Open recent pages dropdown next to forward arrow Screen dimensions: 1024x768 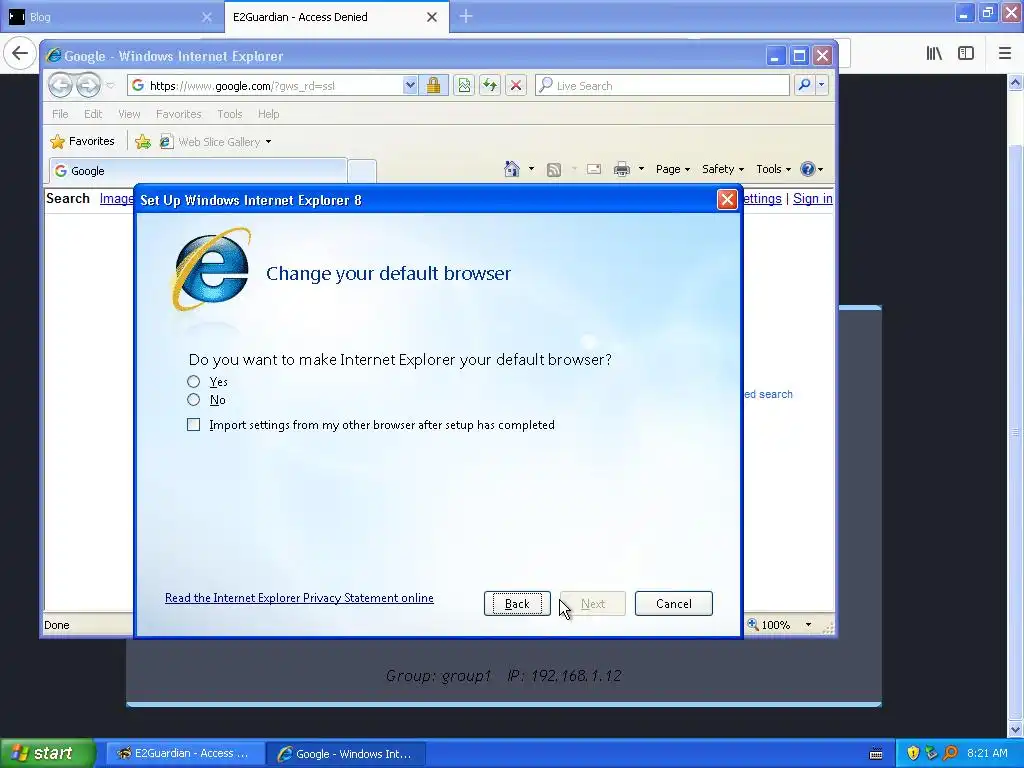[x=110, y=86]
